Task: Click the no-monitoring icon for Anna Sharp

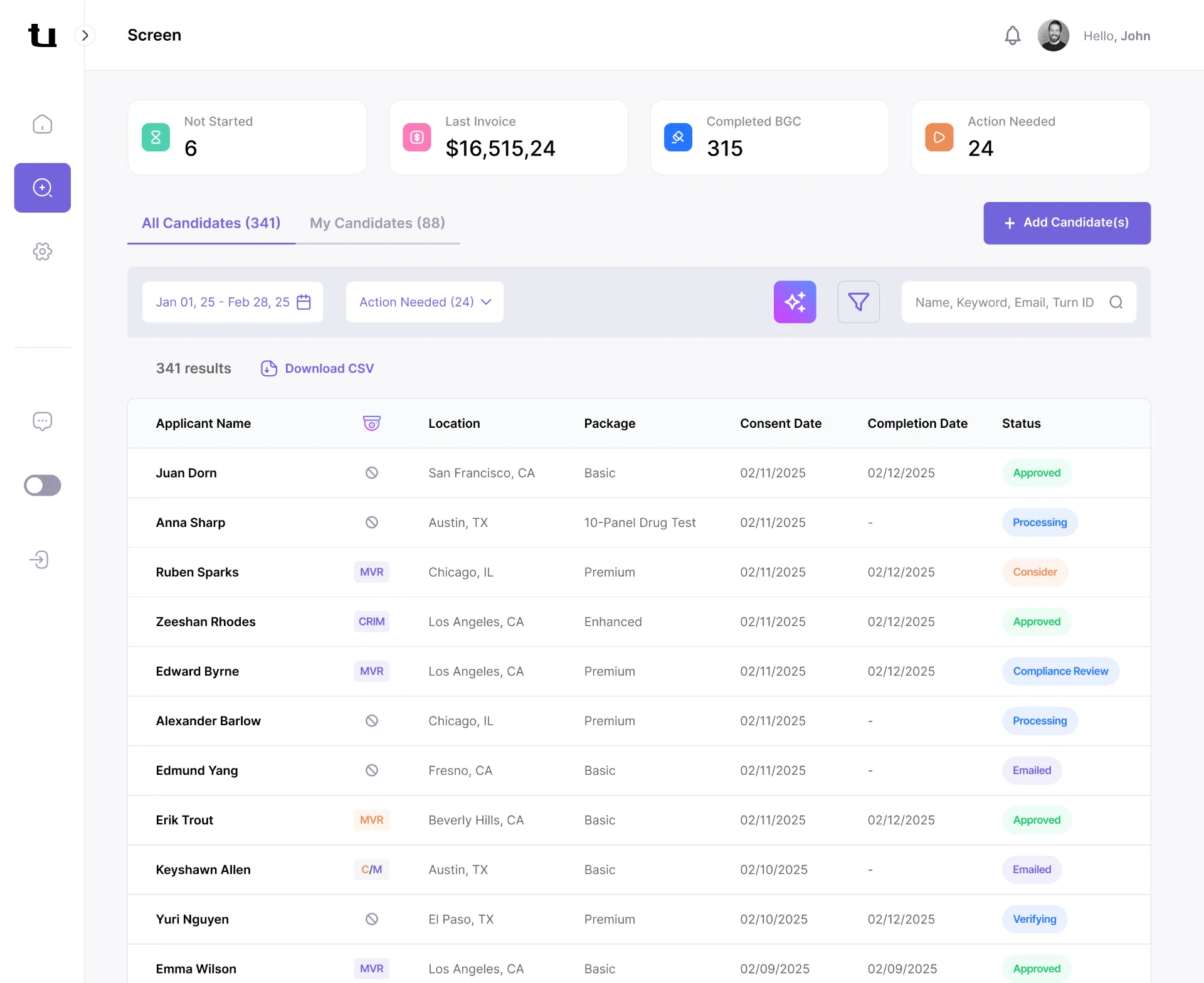Action: [371, 522]
